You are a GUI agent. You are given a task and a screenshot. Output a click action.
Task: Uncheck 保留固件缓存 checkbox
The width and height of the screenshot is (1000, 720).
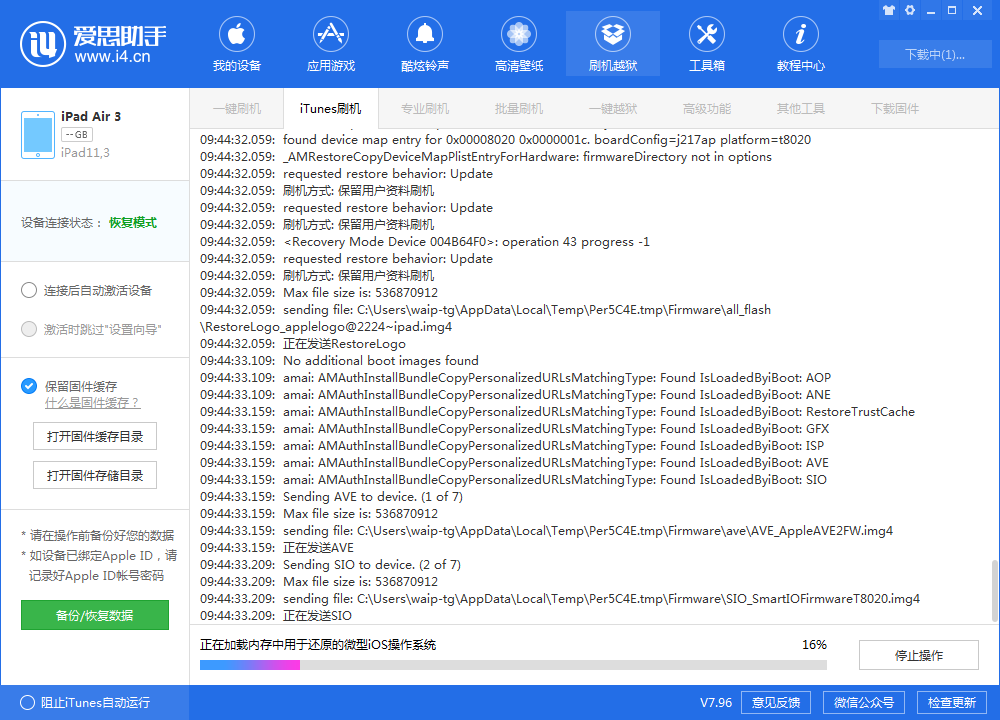[x=29, y=386]
